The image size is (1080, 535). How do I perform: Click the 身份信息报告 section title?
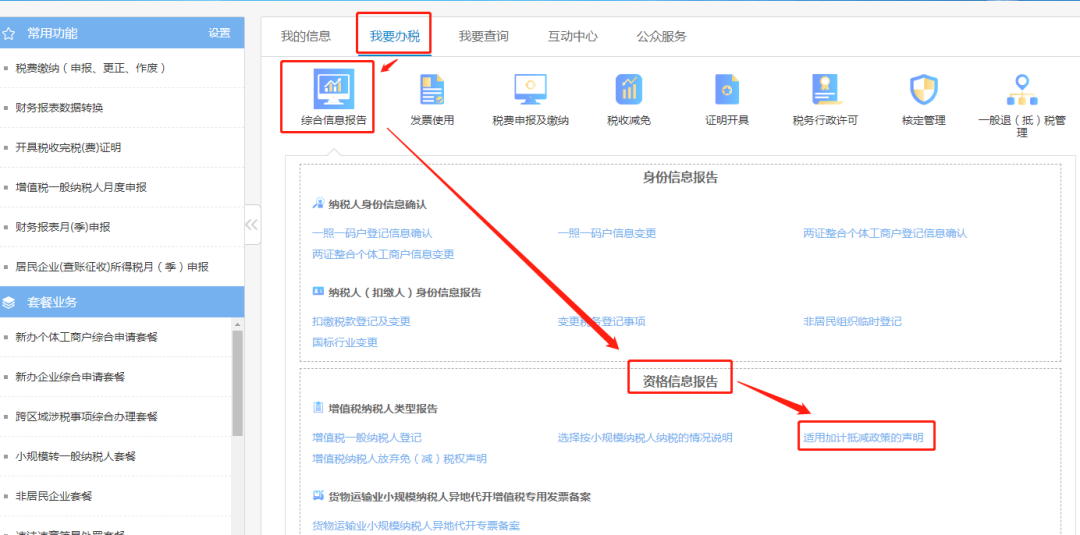click(680, 178)
